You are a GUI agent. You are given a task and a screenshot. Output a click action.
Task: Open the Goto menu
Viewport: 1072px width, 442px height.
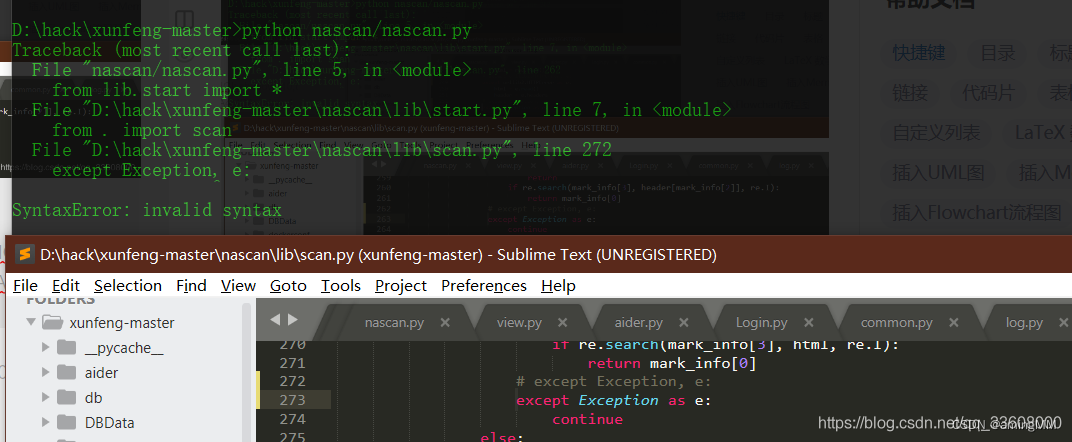[x=288, y=286]
